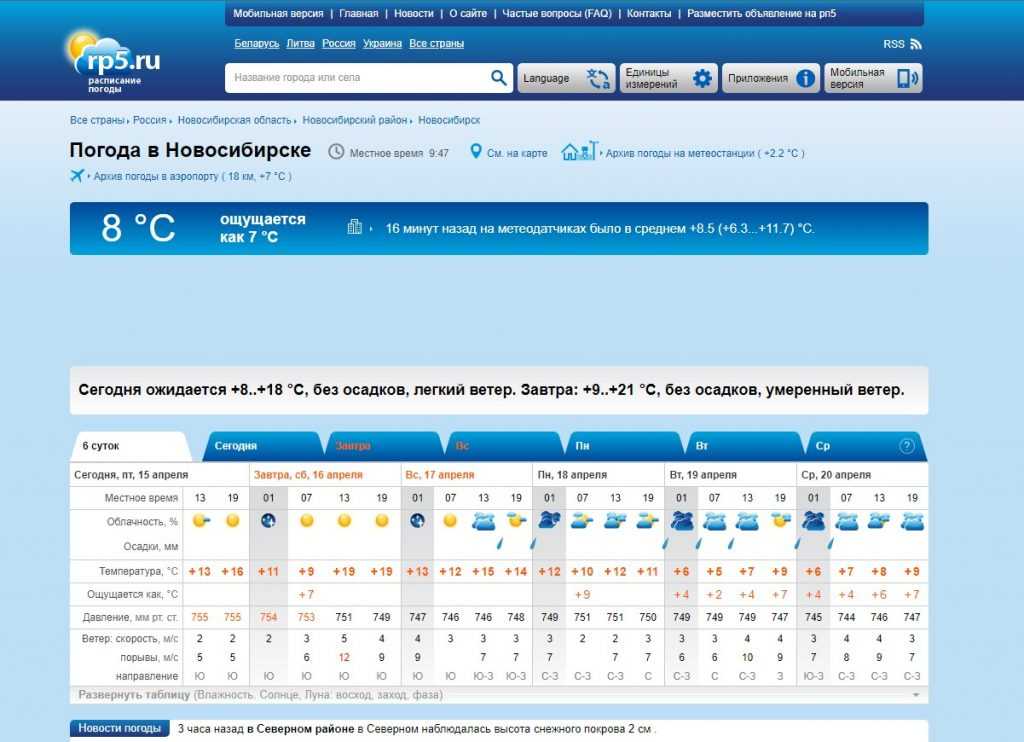This screenshot has height=742, width=1024.
Task: Click the weather sensors building icon
Action: (x=354, y=228)
